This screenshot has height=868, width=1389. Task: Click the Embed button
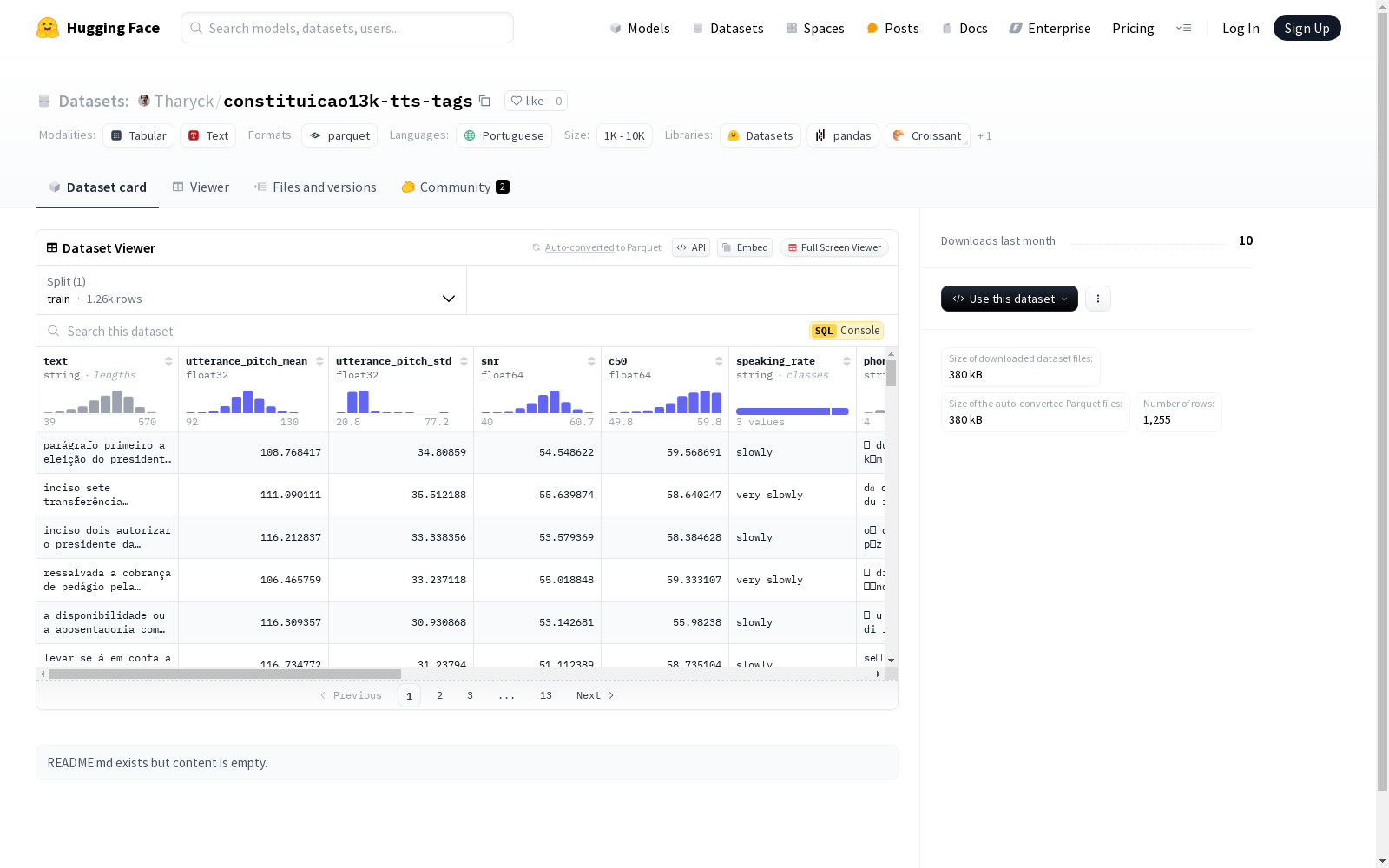tap(745, 247)
